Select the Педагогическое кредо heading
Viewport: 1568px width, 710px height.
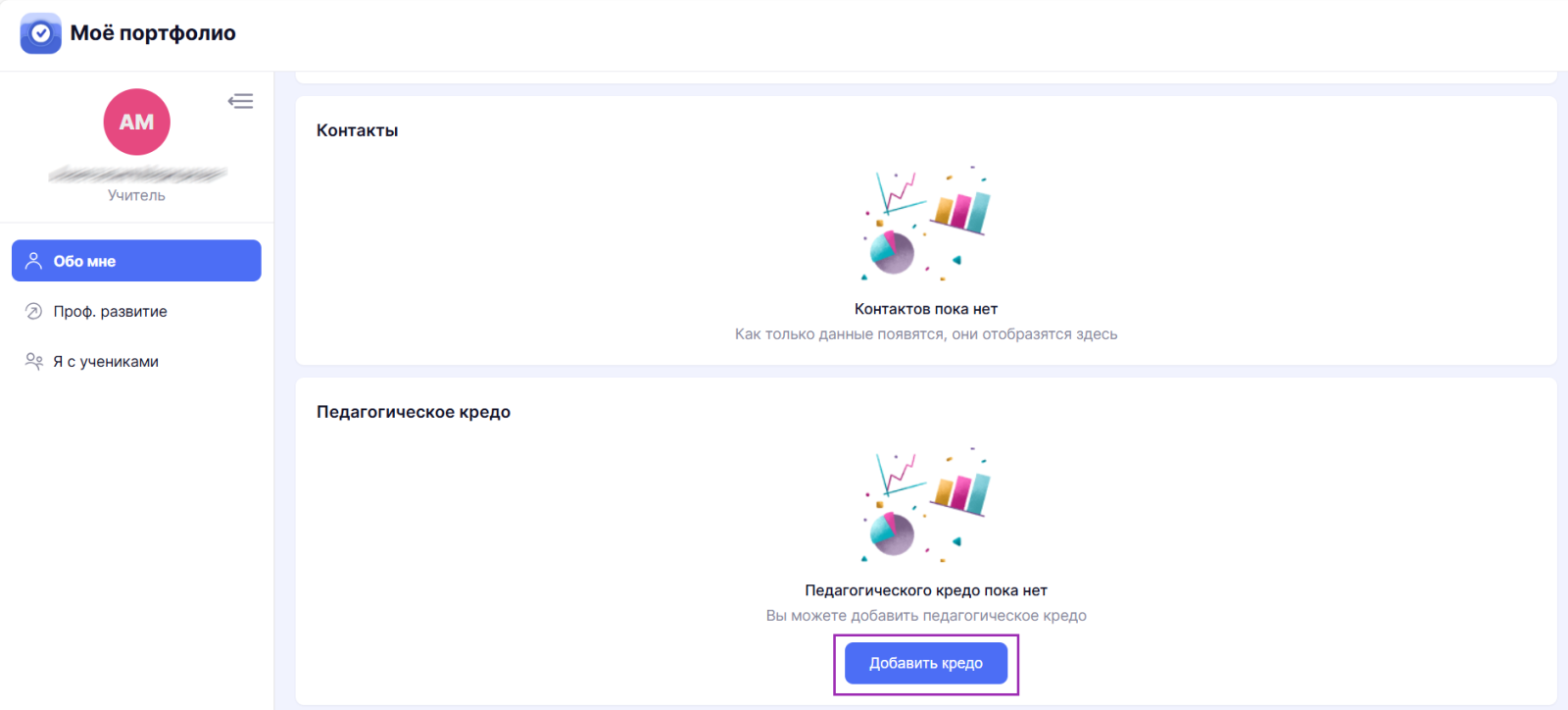[x=414, y=412]
